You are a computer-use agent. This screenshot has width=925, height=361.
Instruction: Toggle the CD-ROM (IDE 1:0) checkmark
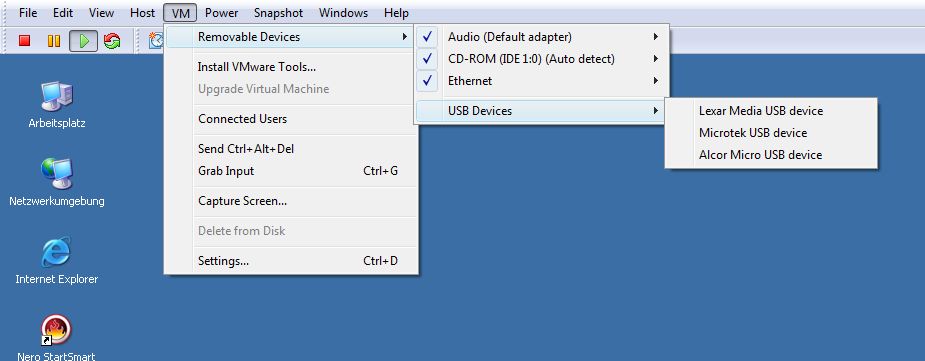[x=428, y=59]
